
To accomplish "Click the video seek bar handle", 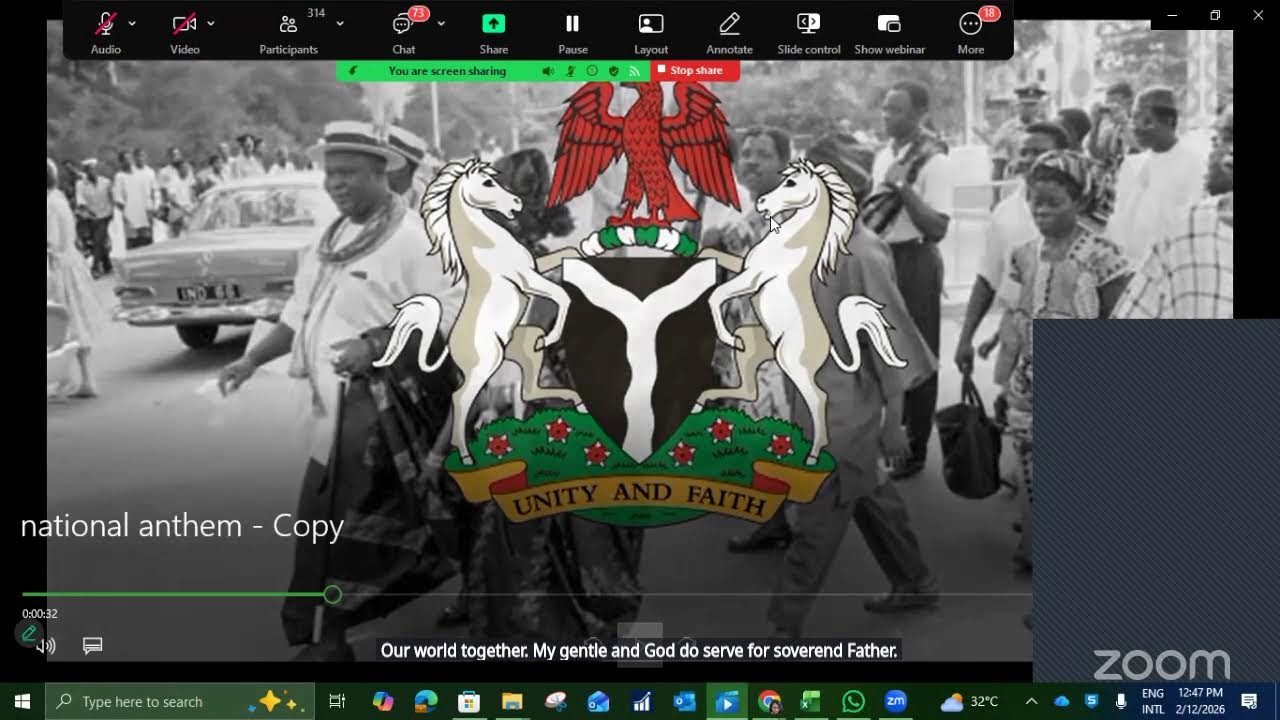I will tap(333, 595).
